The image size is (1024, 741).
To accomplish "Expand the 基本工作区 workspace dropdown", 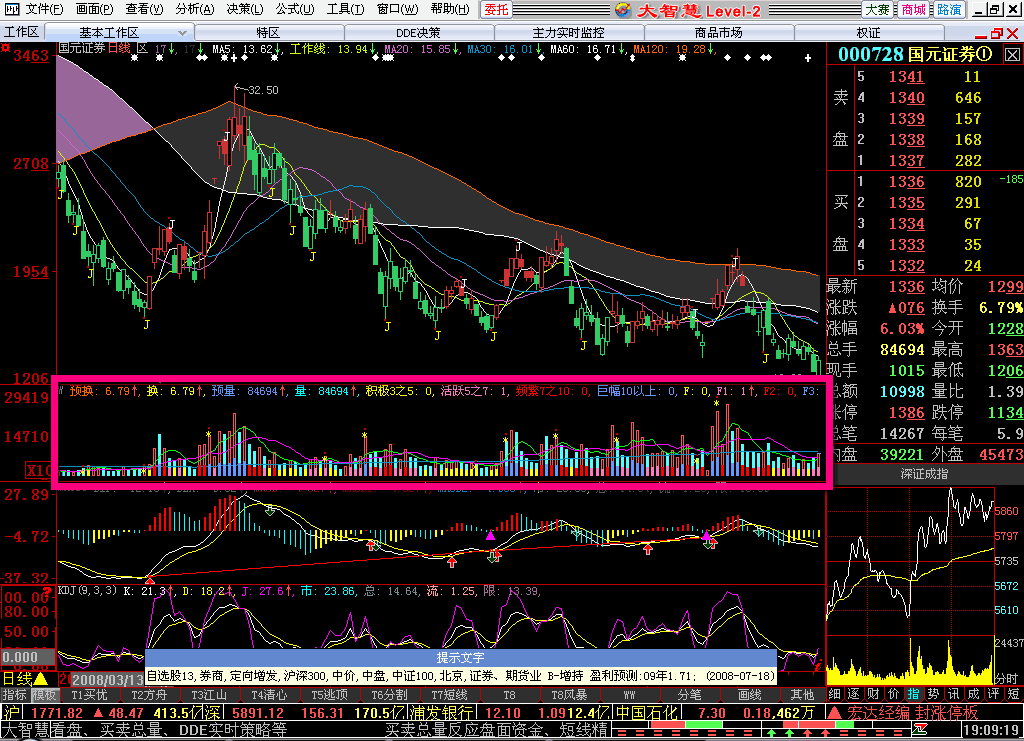I will point(182,33).
